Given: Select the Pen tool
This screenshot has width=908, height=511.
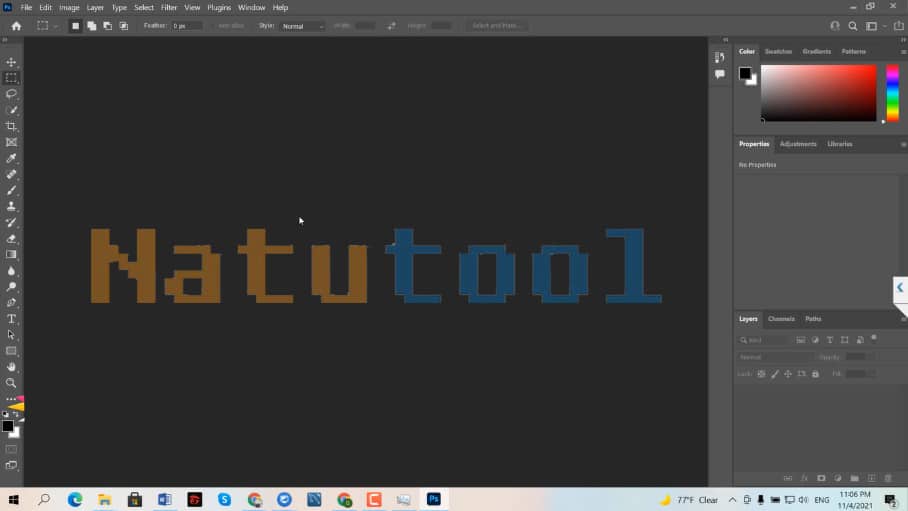Looking at the screenshot, I should tap(11, 302).
